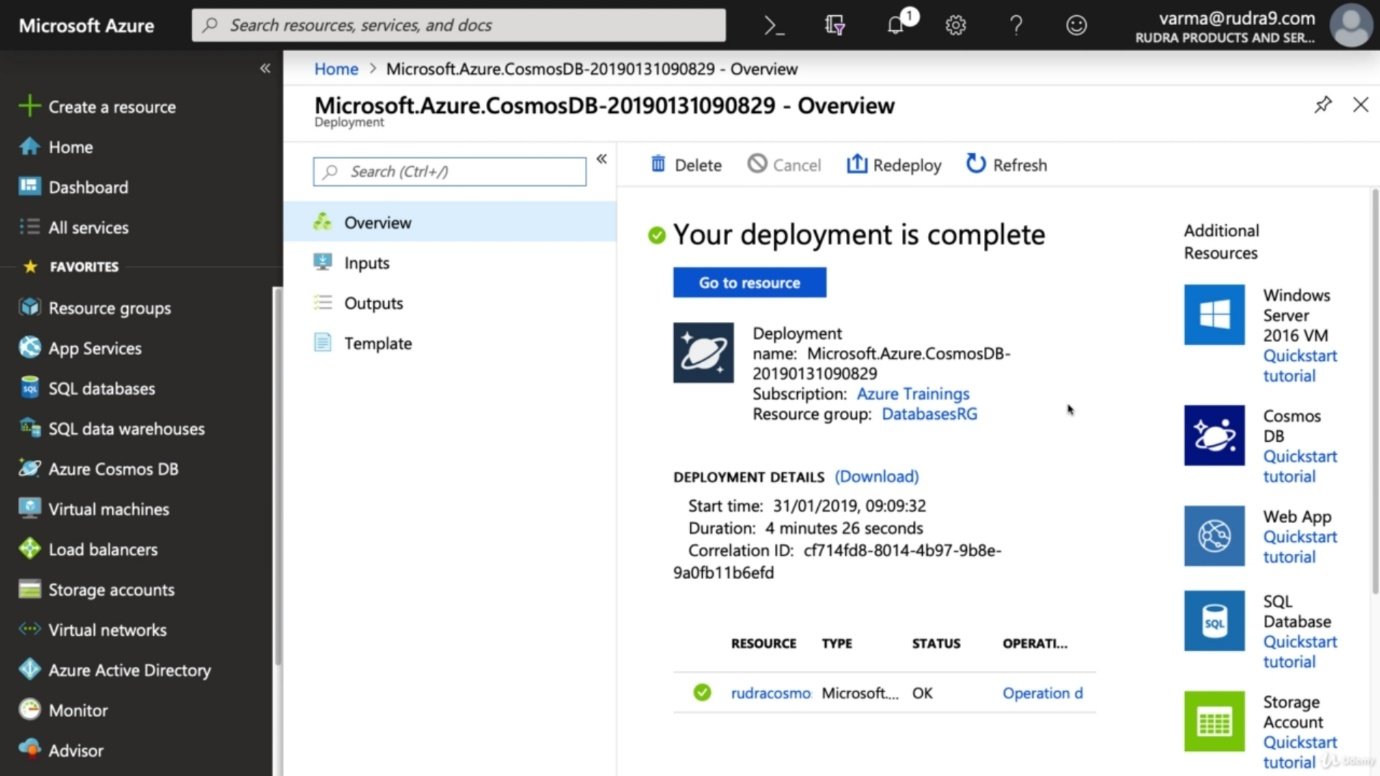Collapse the deployment blade menu
Screen dimensions: 1380x776
coord(601,159)
